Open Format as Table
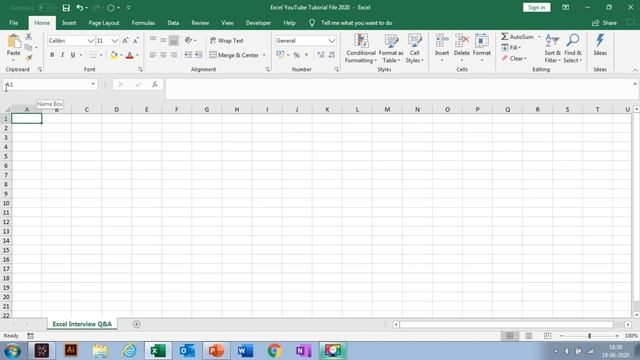 coord(391,49)
